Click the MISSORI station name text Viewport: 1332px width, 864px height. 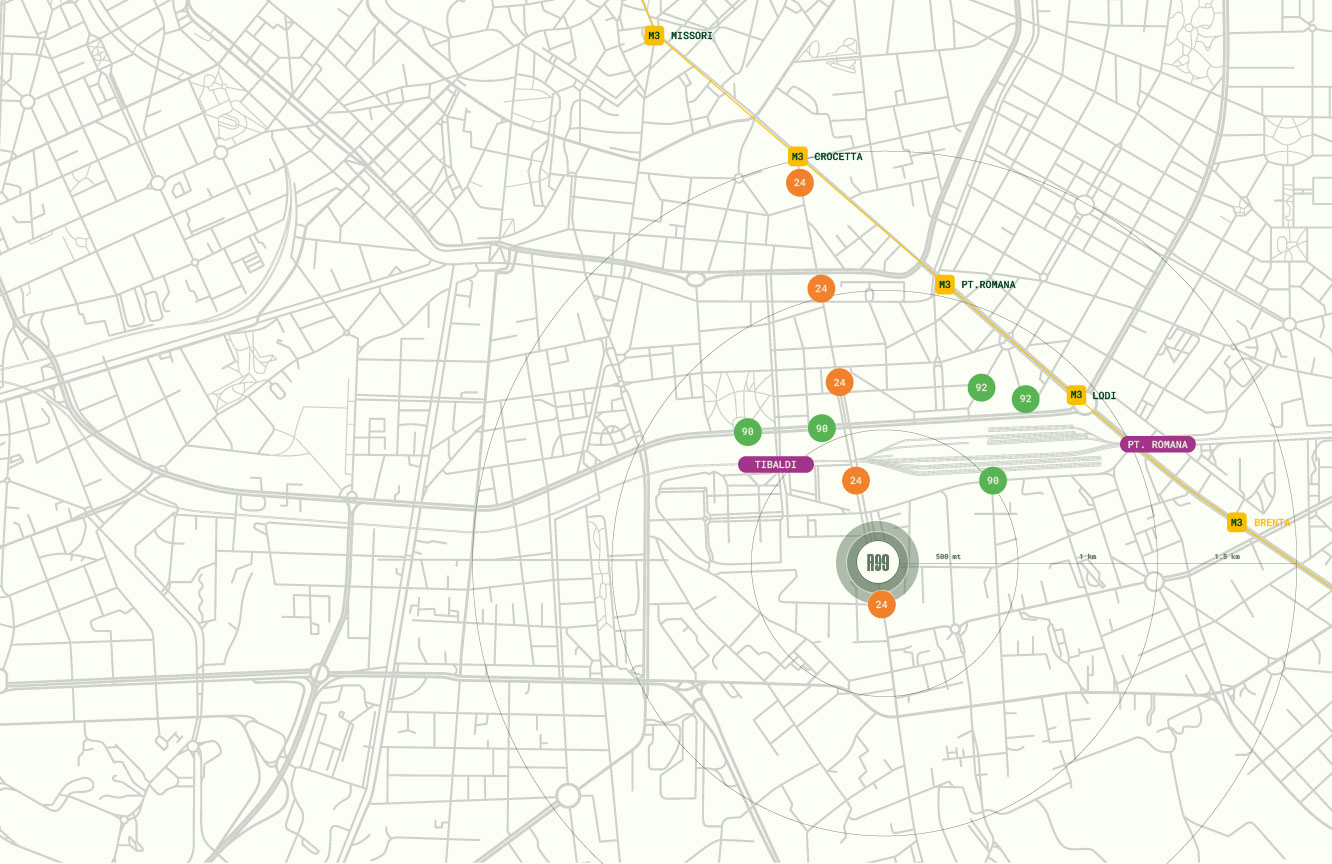click(x=692, y=36)
